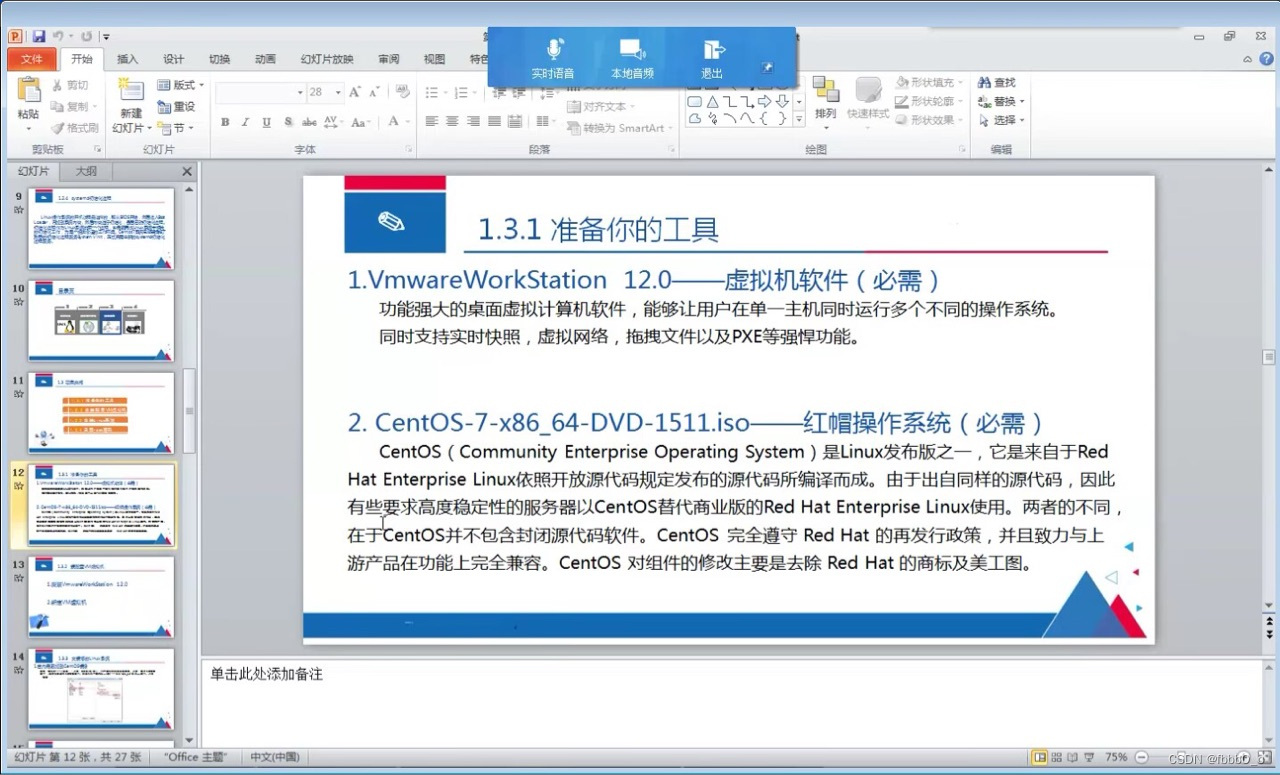
Task: Decrease font size with smaller A icon
Action: [x=374, y=92]
